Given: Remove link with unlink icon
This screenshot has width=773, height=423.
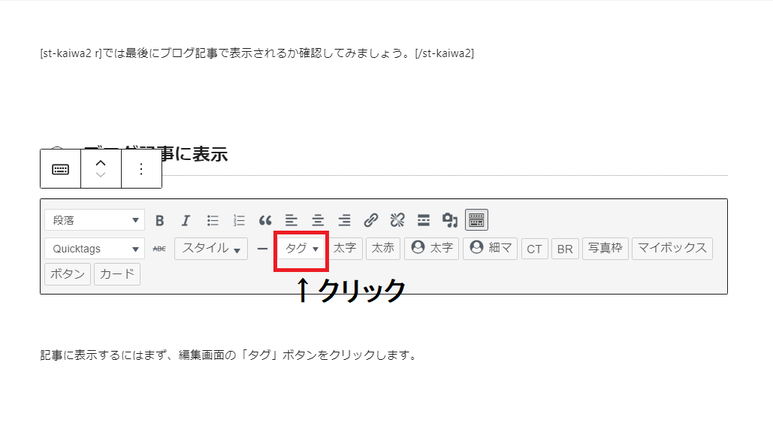Looking at the screenshot, I should 397,220.
